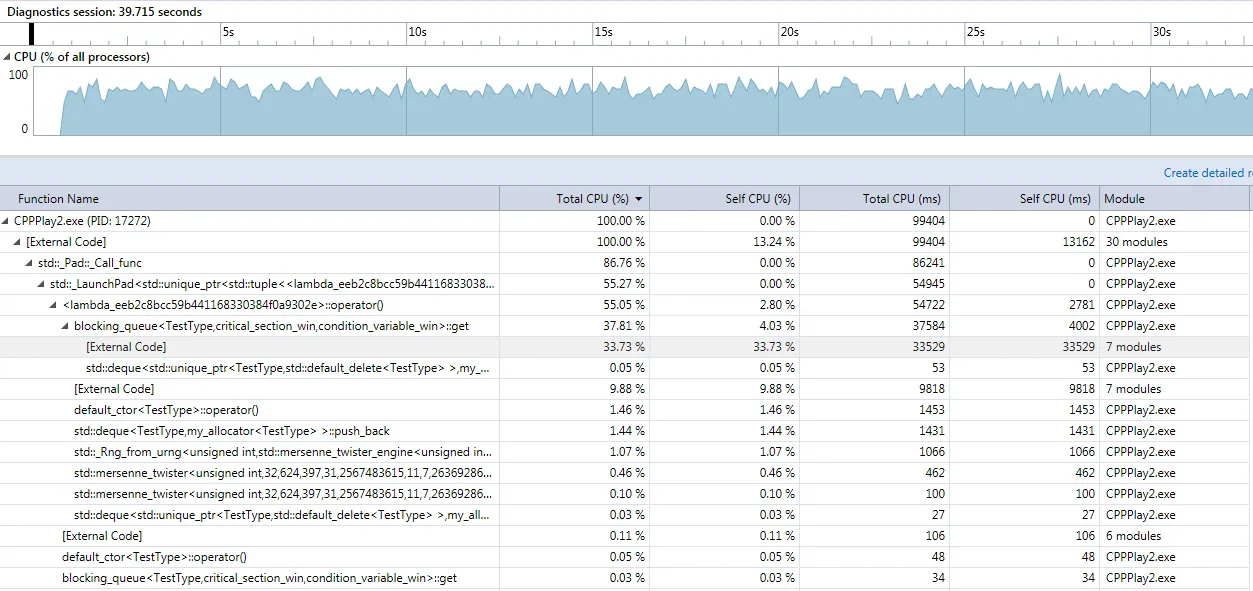Select the std::deque push_back function row

pos(626,430)
